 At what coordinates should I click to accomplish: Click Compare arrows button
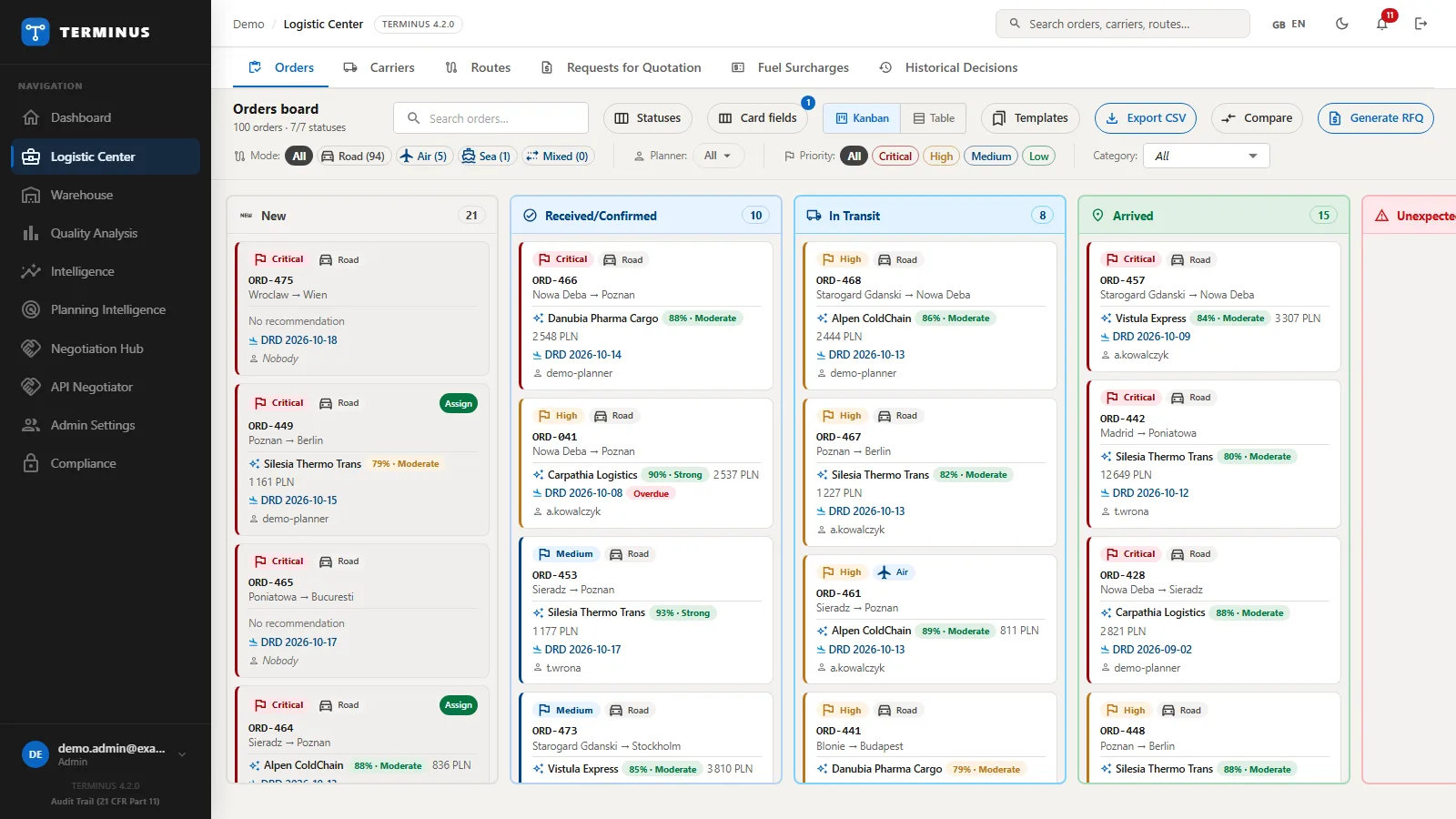tap(1257, 118)
